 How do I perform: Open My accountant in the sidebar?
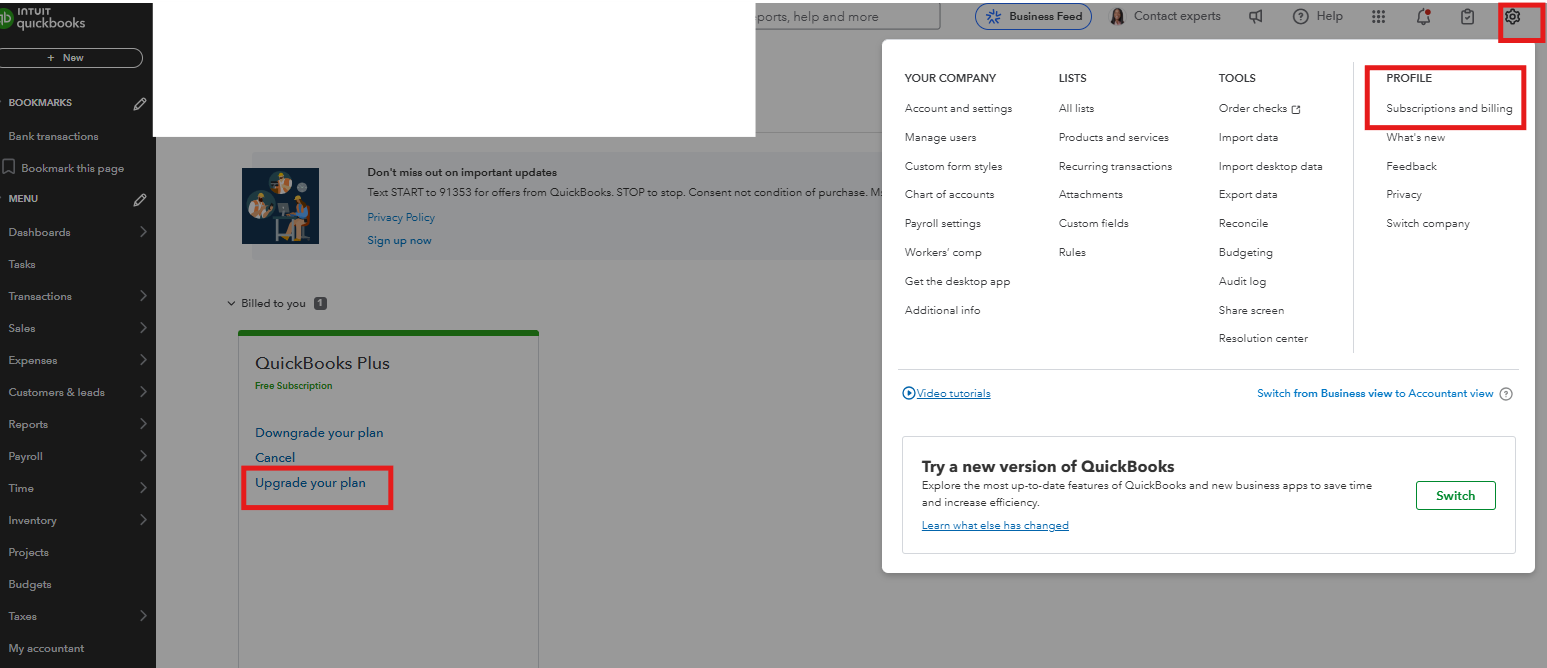(46, 648)
